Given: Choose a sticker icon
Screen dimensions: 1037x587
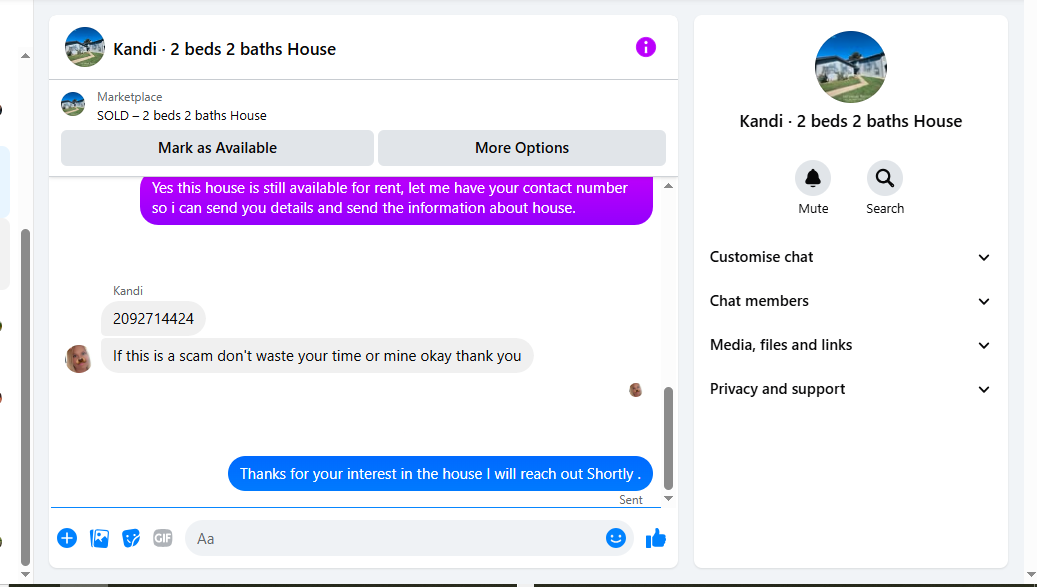Looking at the screenshot, I should pos(131,538).
